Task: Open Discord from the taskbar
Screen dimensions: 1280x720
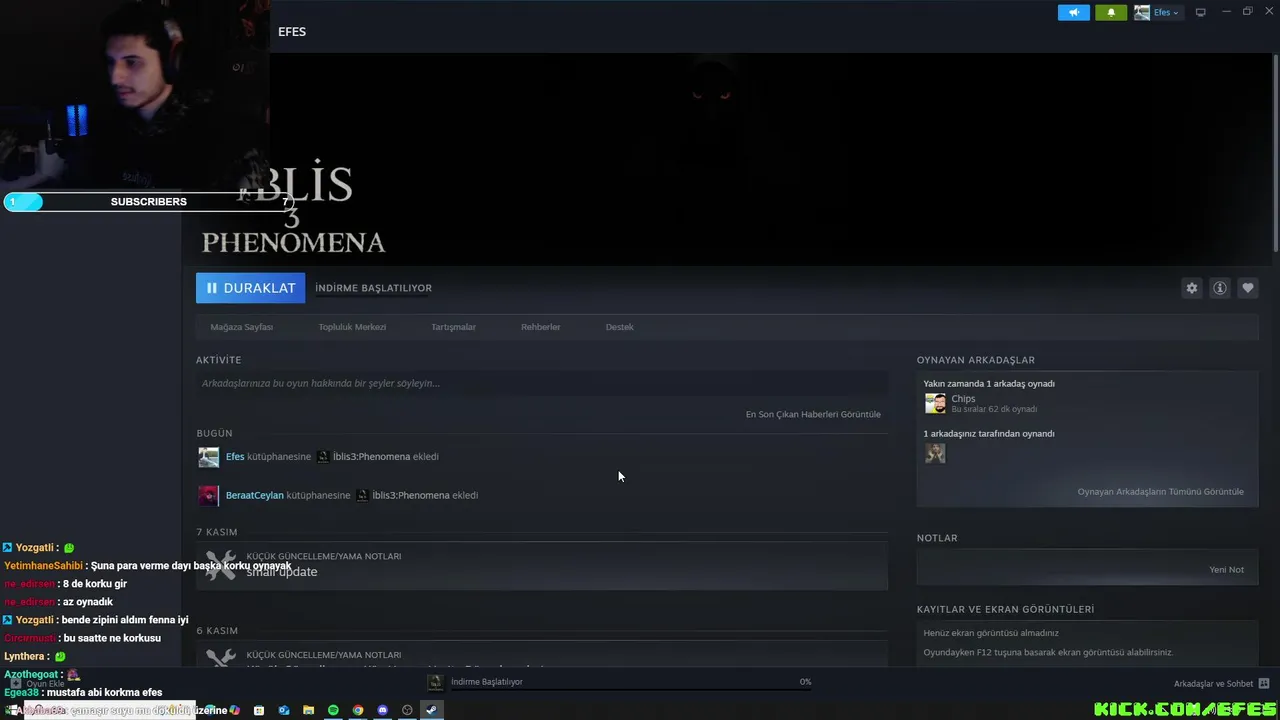Action: [x=382, y=710]
